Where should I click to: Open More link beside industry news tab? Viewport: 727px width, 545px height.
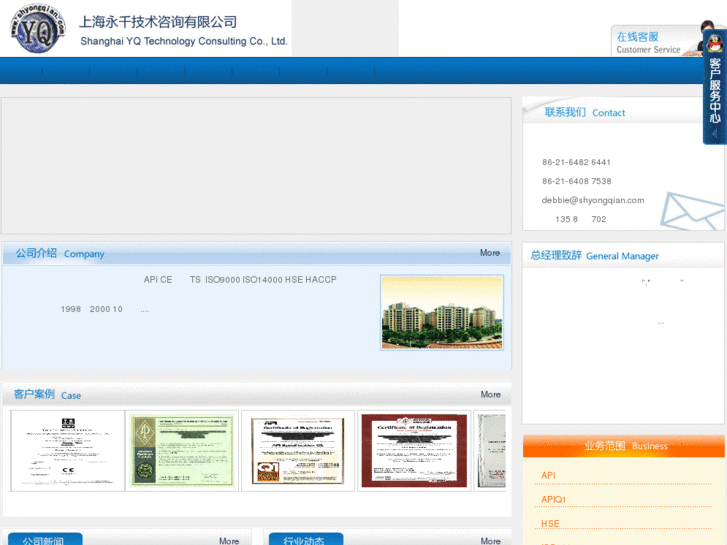491,541
